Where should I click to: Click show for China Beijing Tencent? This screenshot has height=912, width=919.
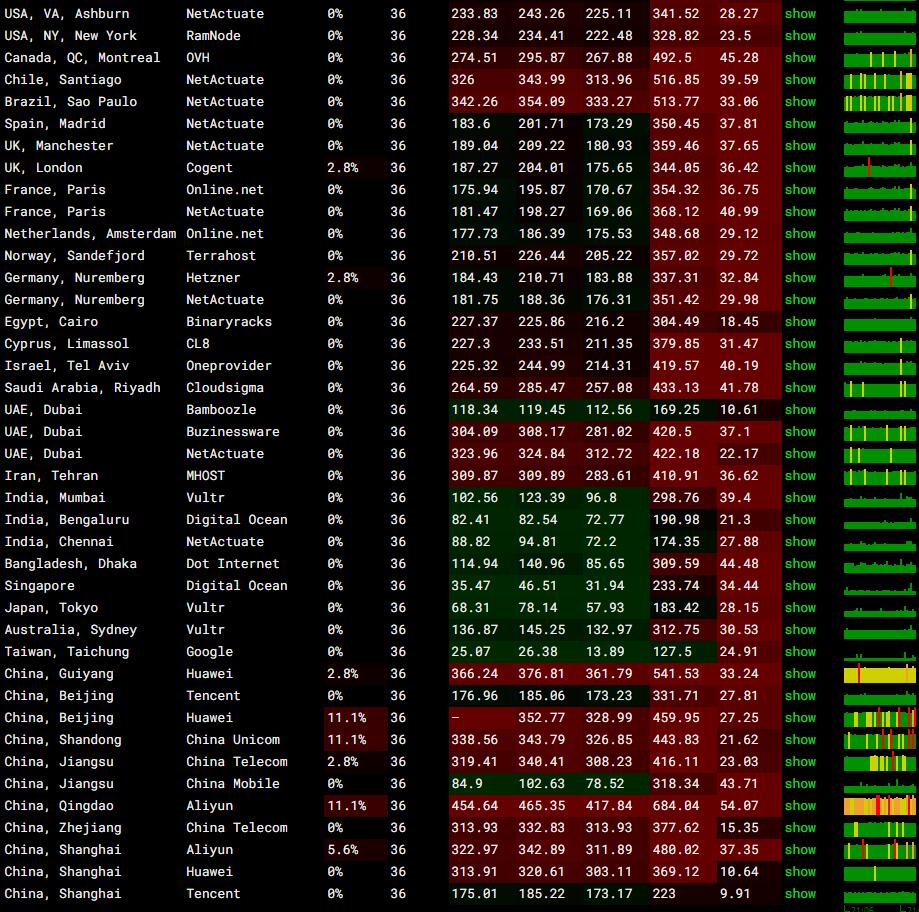tap(800, 695)
